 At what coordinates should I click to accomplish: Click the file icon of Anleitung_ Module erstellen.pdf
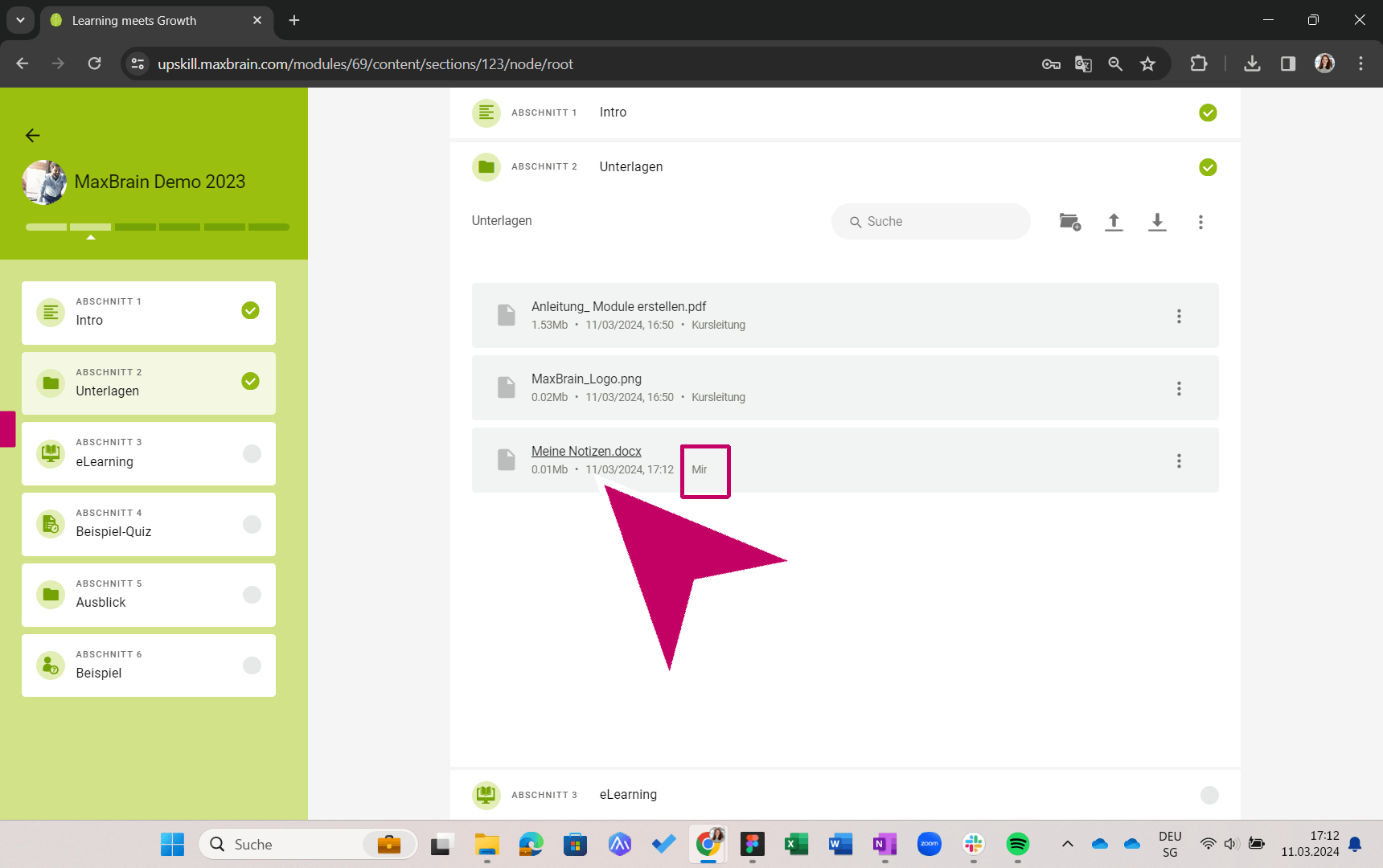coord(507,315)
